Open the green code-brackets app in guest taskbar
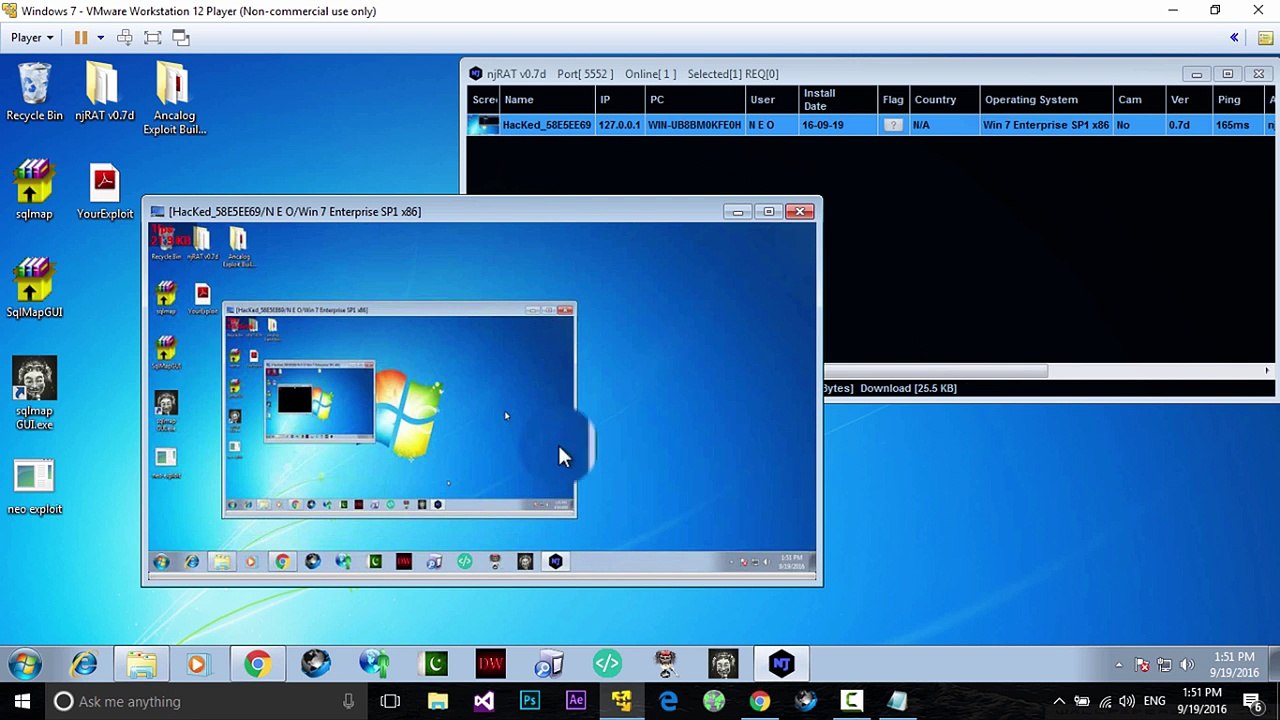Screen dimensions: 1280x720 [x=607, y=664]
